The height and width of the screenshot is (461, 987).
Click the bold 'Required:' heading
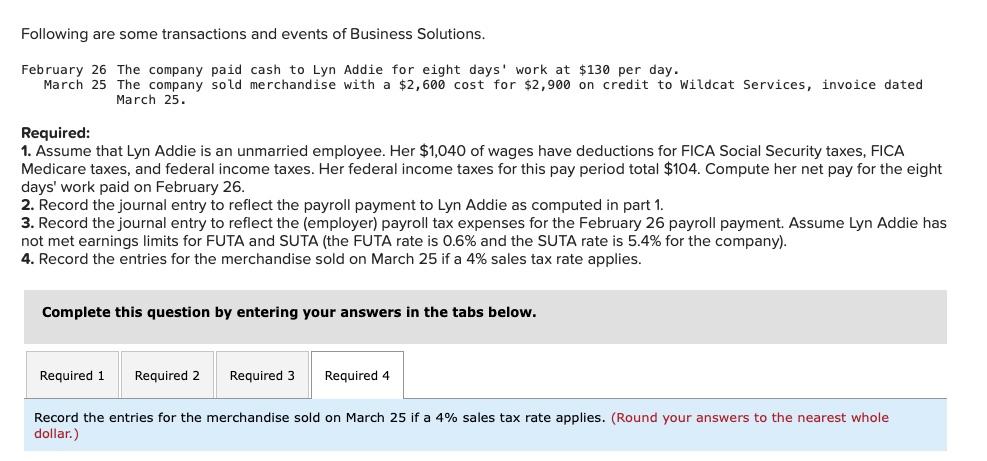55,133
